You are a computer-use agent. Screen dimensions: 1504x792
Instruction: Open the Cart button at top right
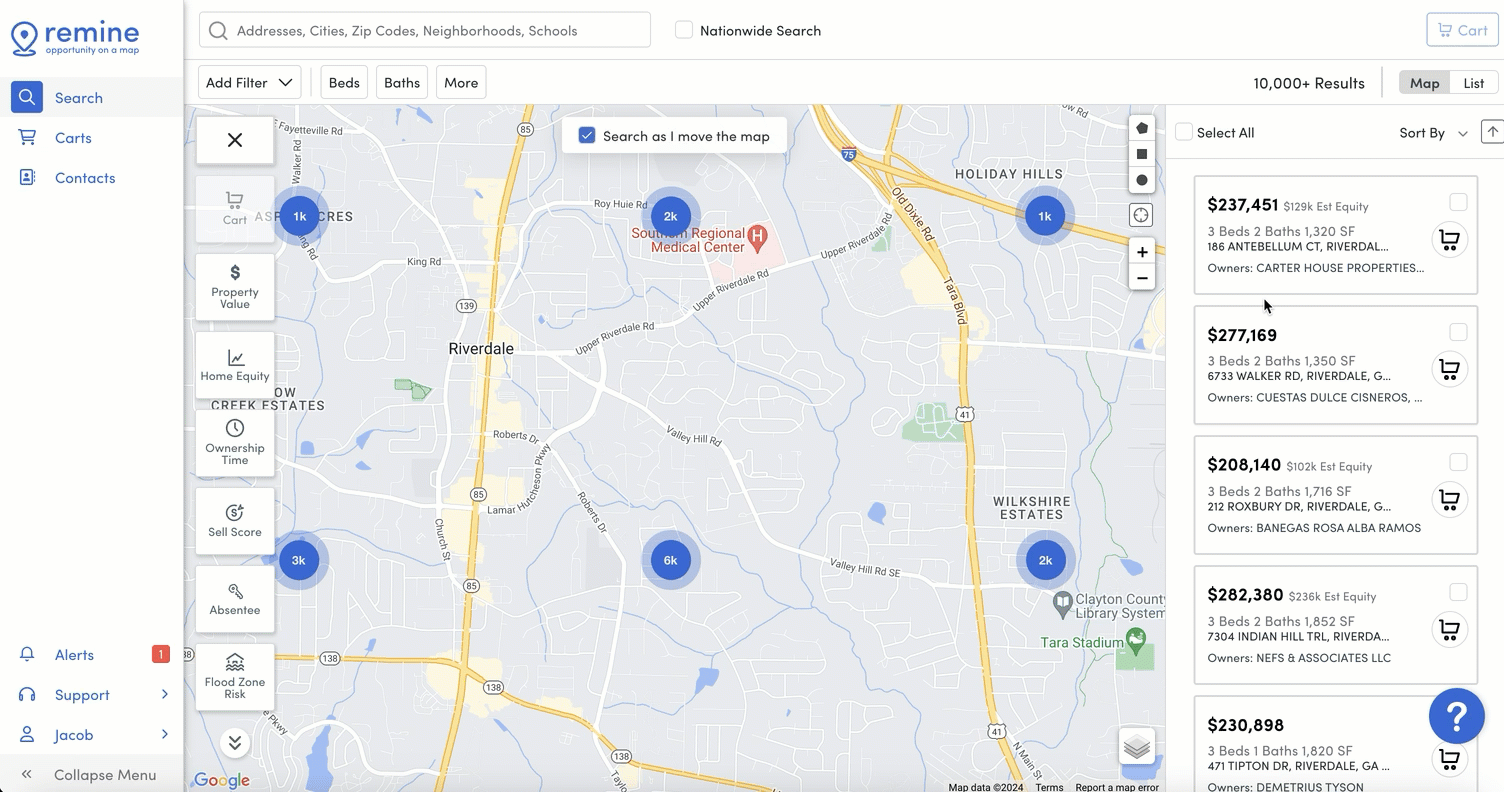(x=1462, y=30)
